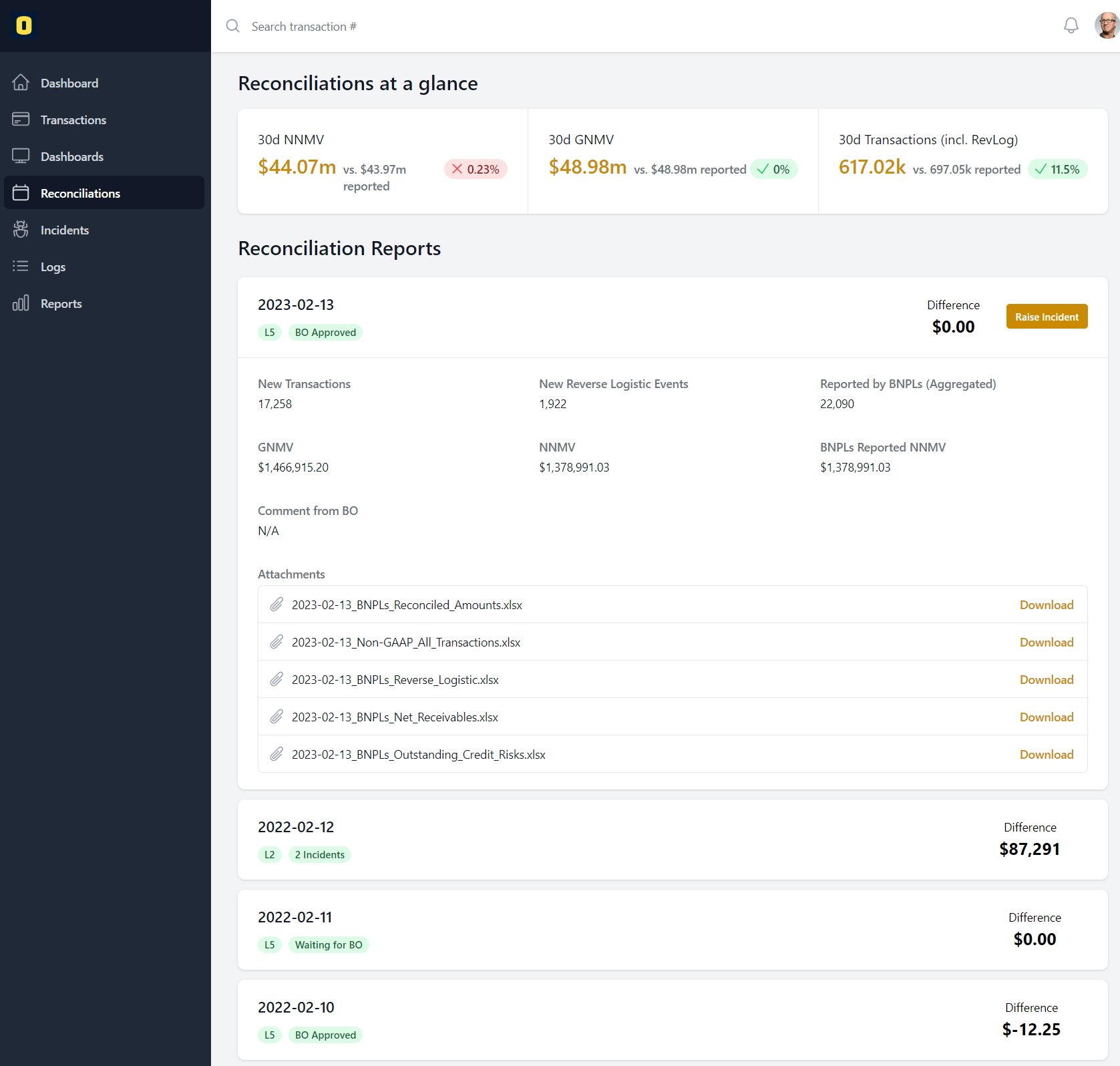Select the Dashboards monitor icon

(x=21, y=156)
